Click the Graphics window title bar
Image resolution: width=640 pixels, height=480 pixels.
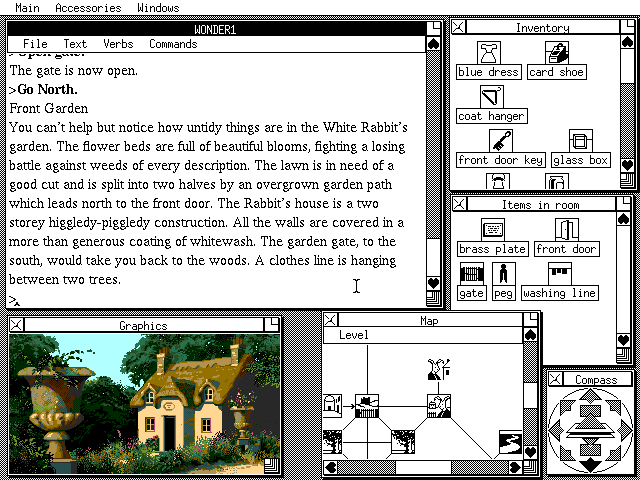[x=144, y=325]
